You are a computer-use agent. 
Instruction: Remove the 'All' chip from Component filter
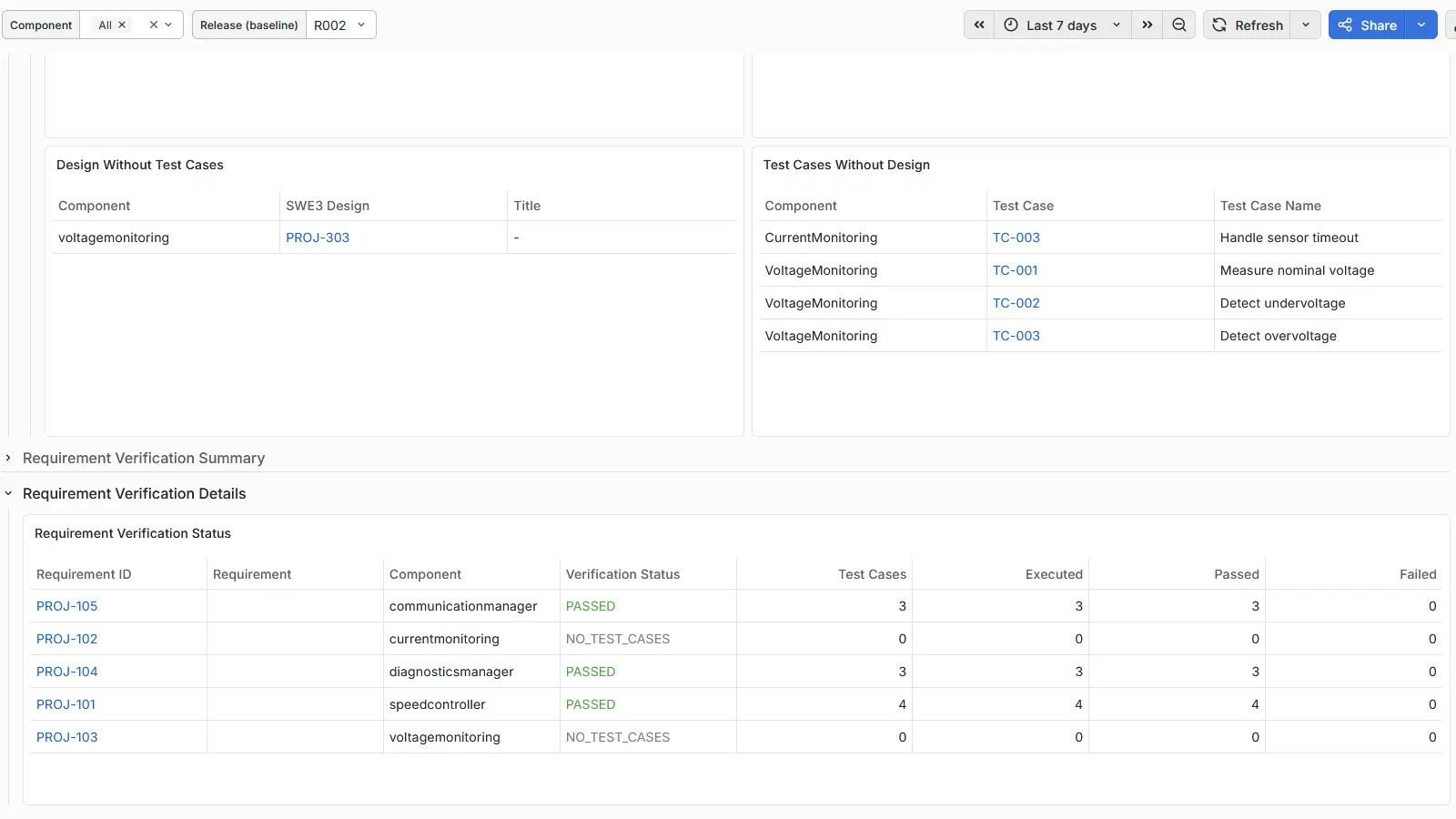pos(122,25)
